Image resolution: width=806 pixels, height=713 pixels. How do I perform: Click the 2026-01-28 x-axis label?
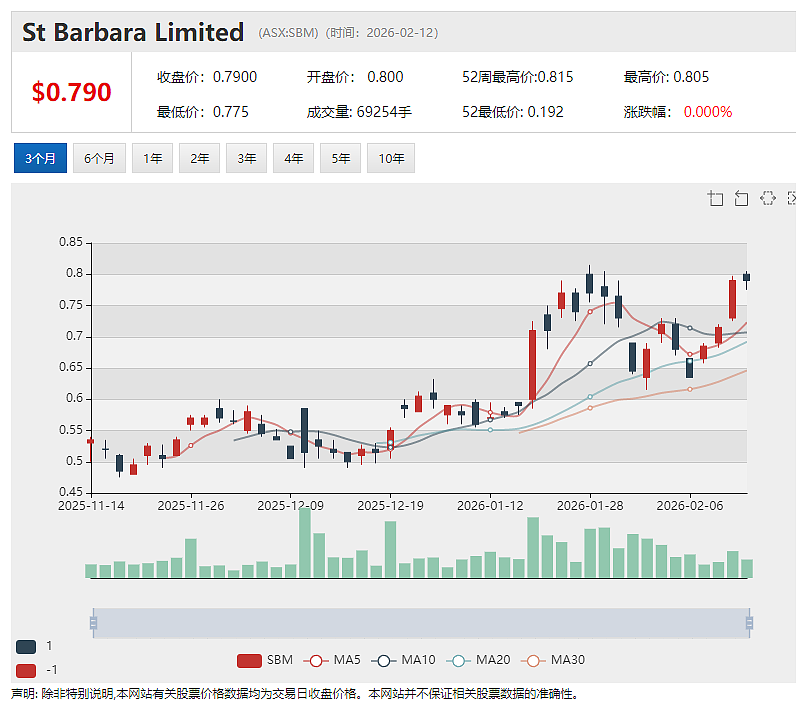tap(590, 506)
